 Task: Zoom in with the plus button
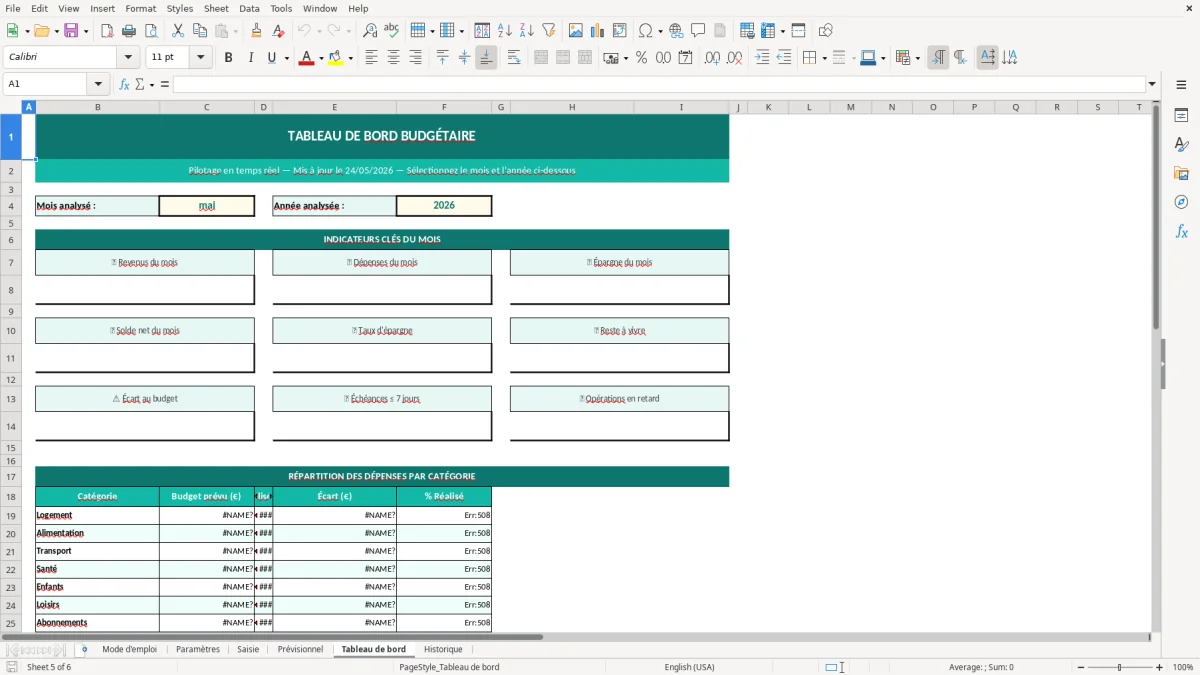(1160, 667)
